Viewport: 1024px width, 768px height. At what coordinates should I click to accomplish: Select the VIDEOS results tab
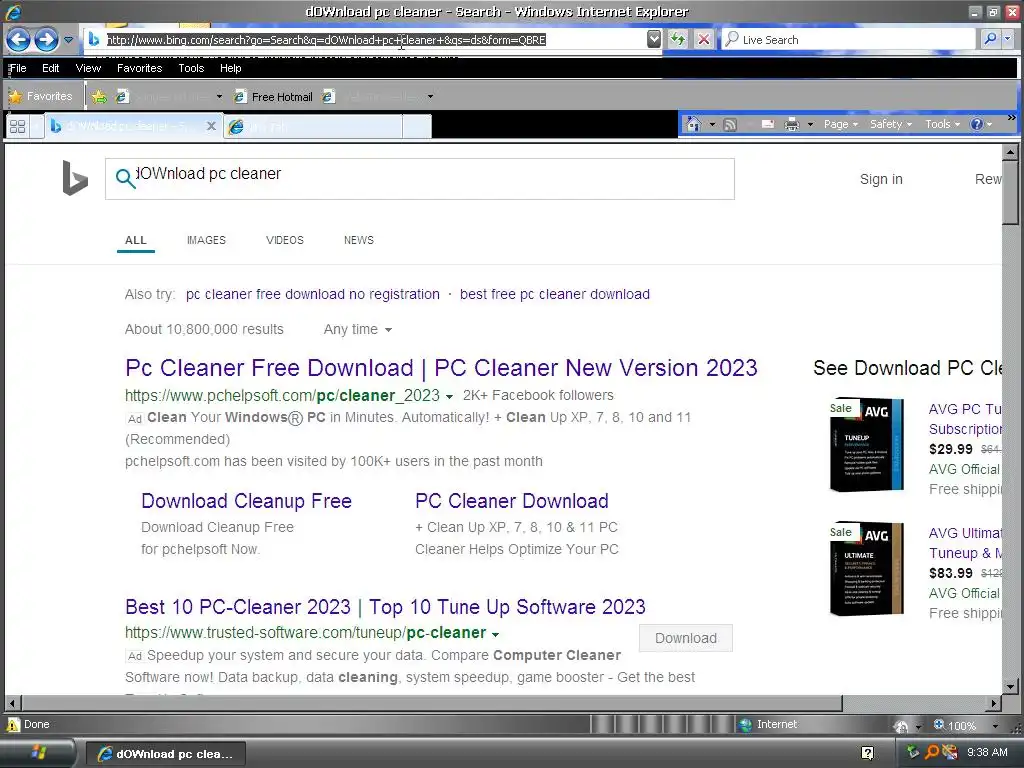coord(285,240)
